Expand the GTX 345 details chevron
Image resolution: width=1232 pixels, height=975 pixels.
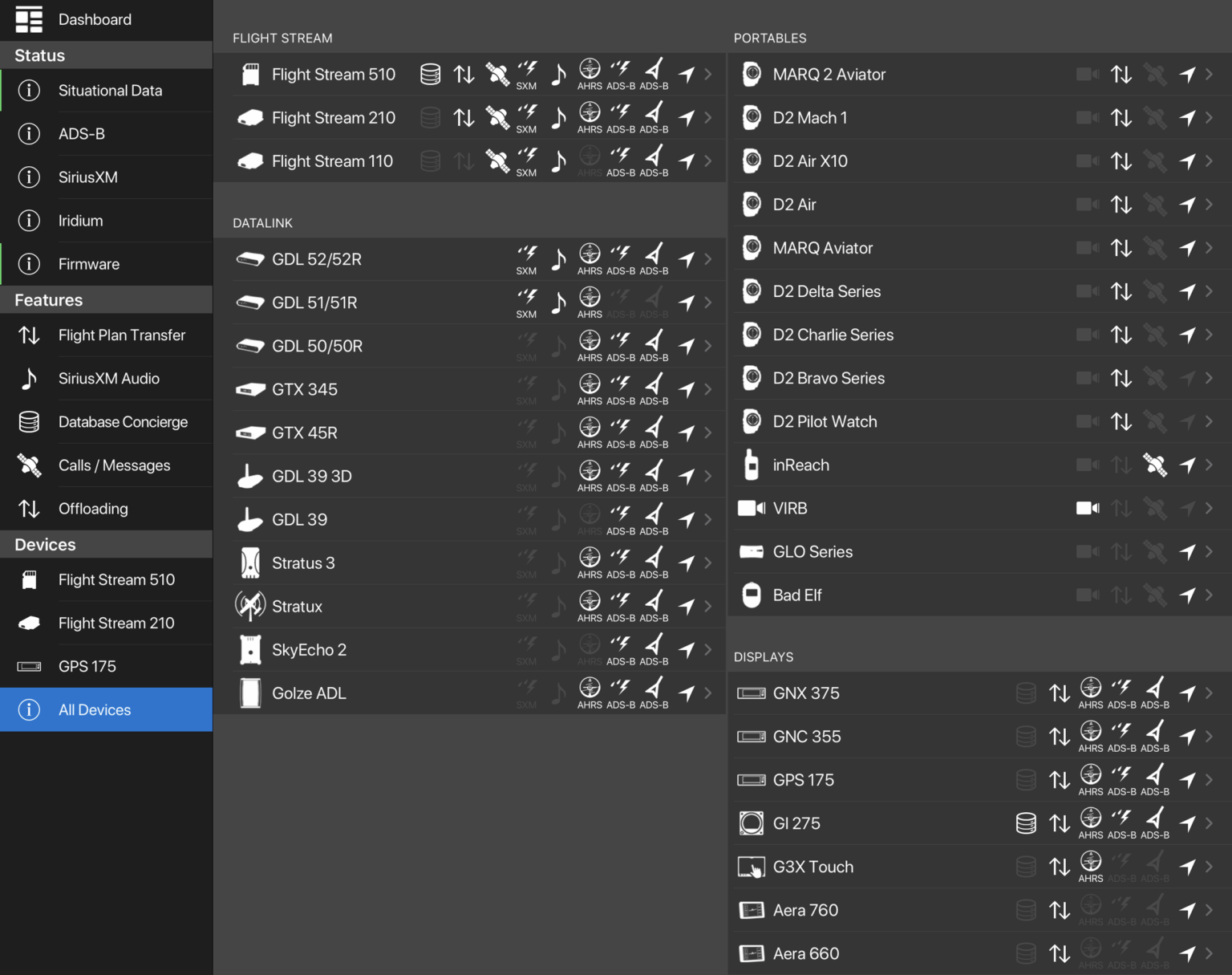708,389
